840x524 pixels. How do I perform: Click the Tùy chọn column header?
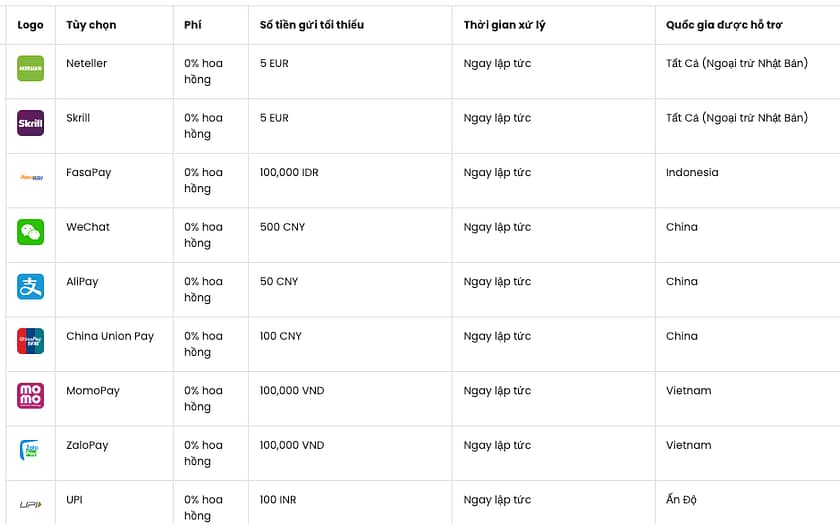[x=91, y=25]
